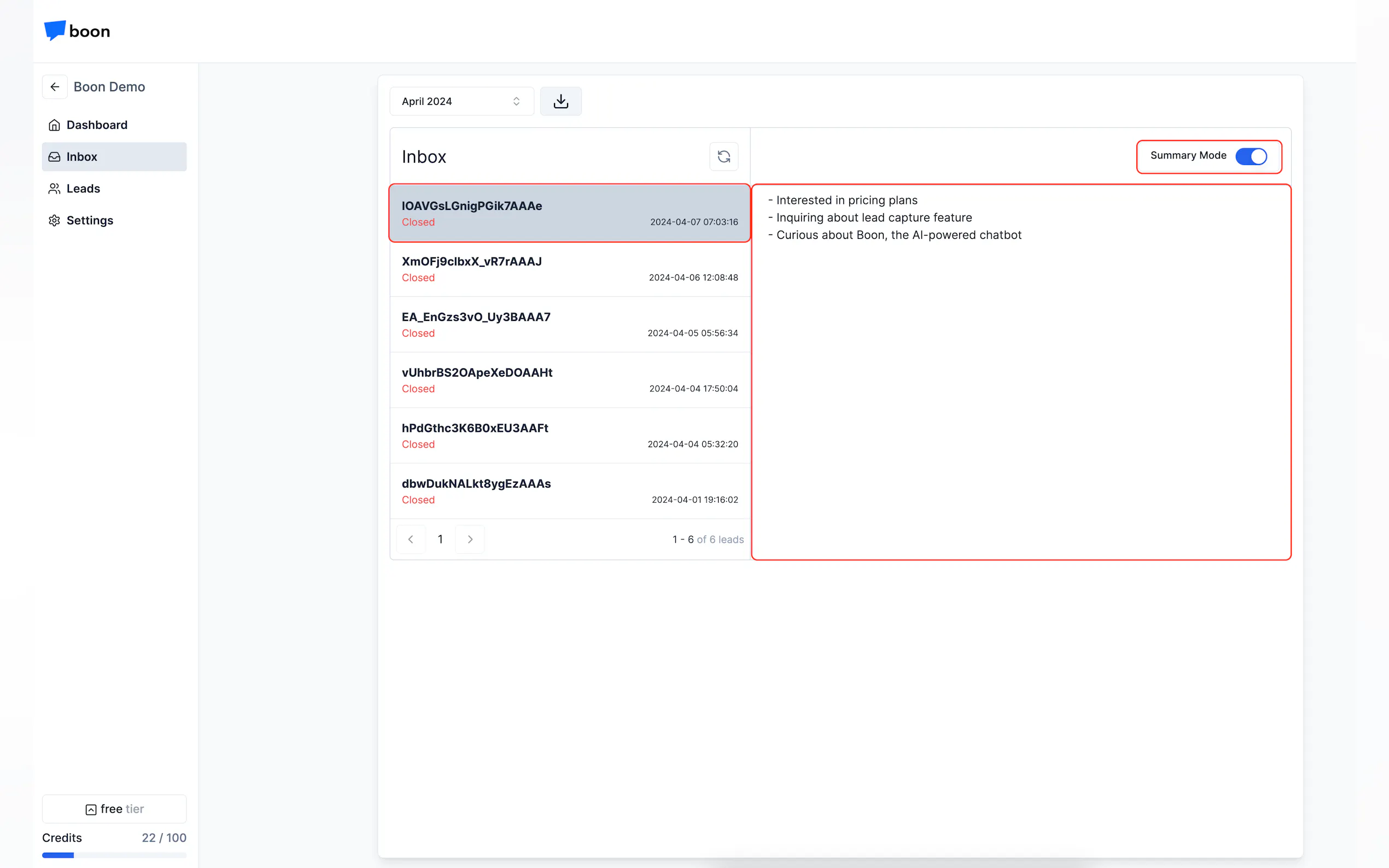The image size is (1389, 868).
Task: Open the Inbox sidebar menu item
Action: (x=114, y=157)
